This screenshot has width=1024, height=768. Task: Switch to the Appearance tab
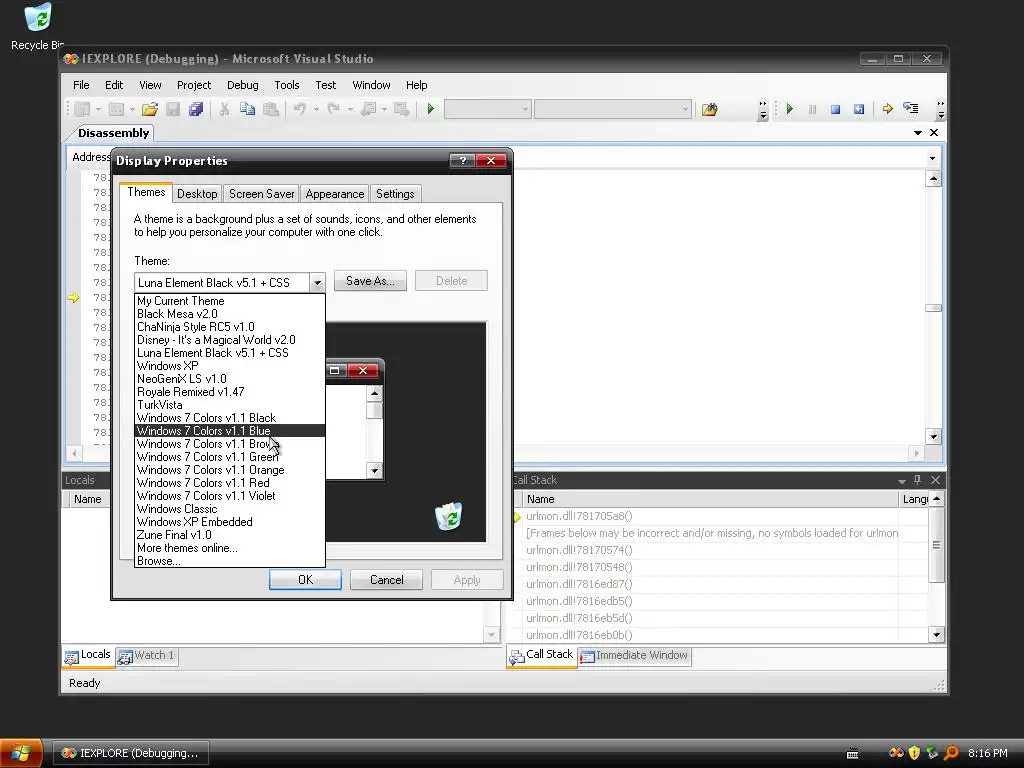coord(334,194)
